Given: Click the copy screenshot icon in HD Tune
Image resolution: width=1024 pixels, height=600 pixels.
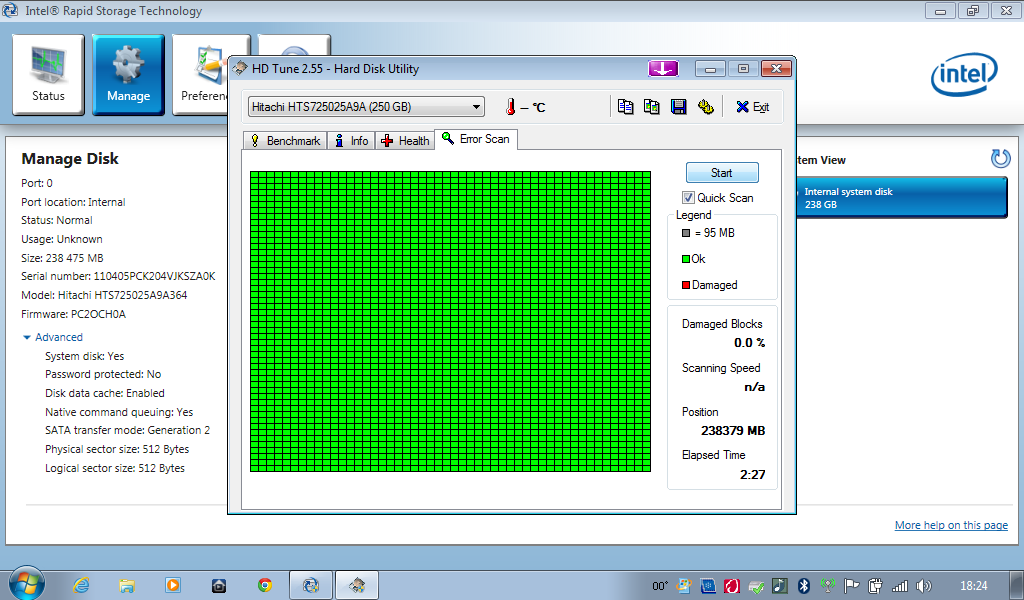Looking at the screenshot, I should (652, 106).
